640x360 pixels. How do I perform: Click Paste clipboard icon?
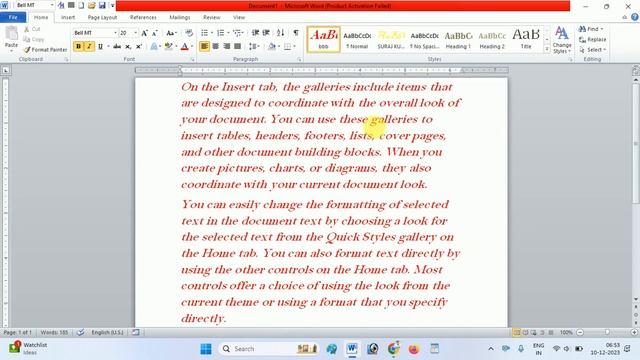[x=11, y=34]
